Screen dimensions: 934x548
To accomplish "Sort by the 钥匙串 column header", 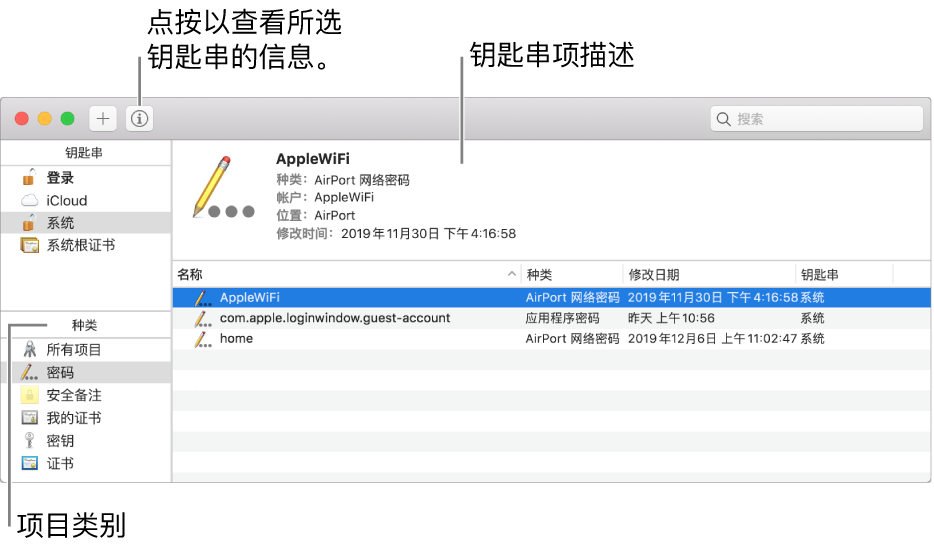I will pyautogui.click(x=844, y=274).
